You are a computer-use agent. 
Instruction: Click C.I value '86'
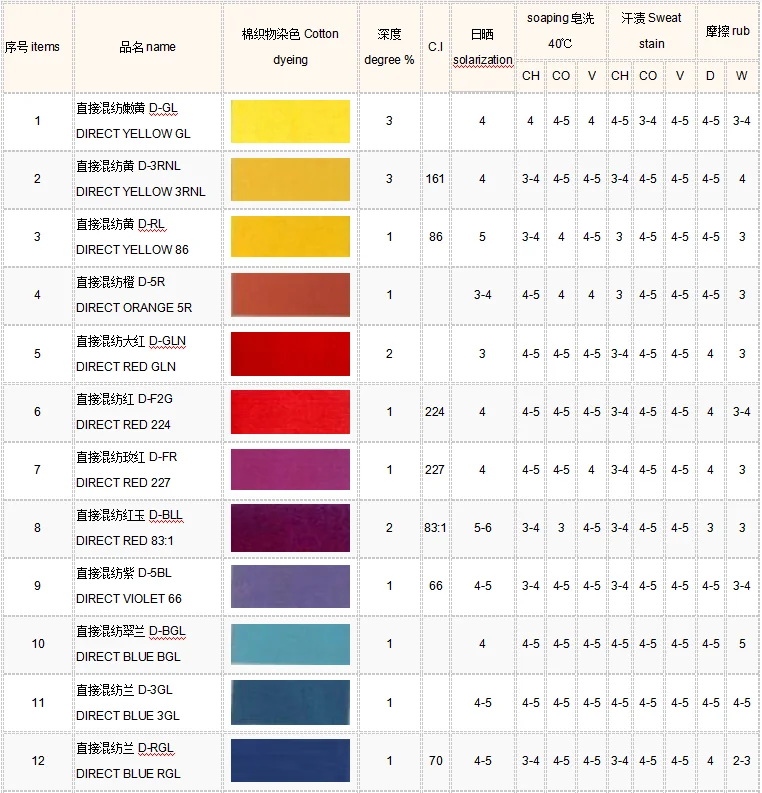pyautogui.click(x=436, y=237)
